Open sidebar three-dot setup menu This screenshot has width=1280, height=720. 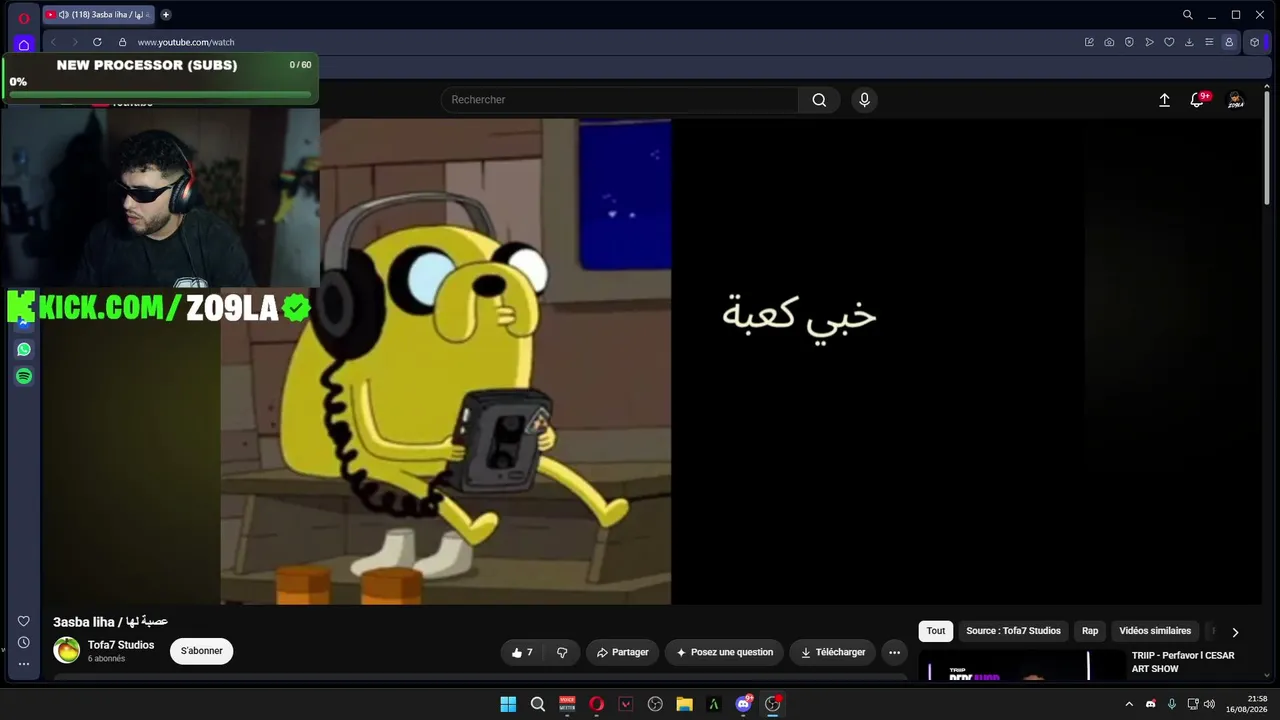pyautogui.click(x=24, y=664)
